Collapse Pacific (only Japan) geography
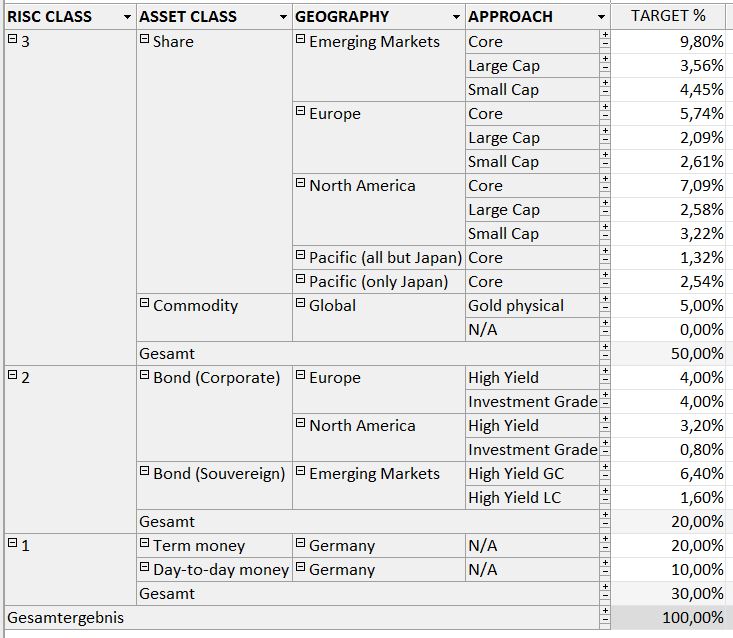 (x=301, y=280)
